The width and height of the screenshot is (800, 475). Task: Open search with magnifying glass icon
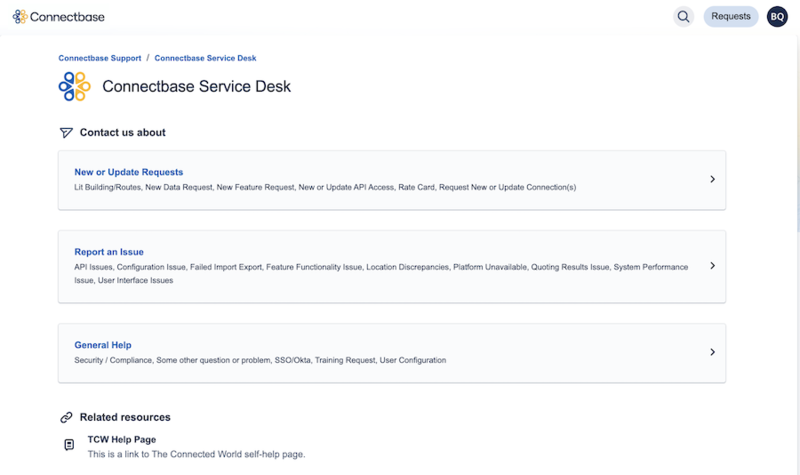click(683, 17)
